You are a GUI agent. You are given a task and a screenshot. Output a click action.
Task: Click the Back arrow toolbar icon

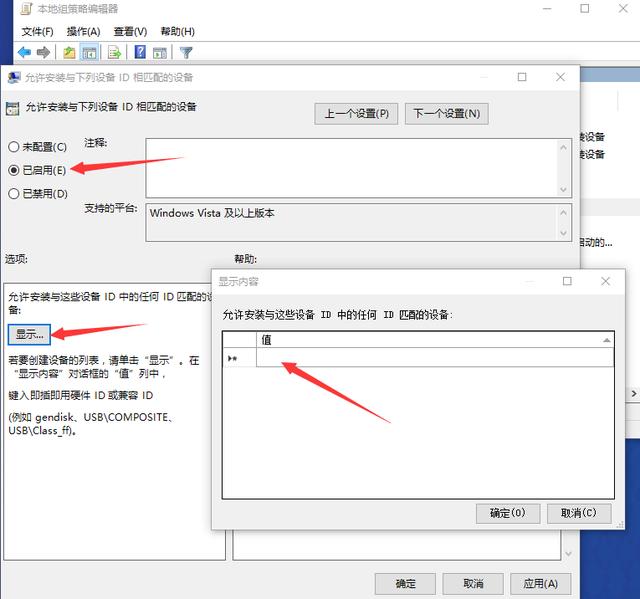pyautogui.click(x=24, y=52)
